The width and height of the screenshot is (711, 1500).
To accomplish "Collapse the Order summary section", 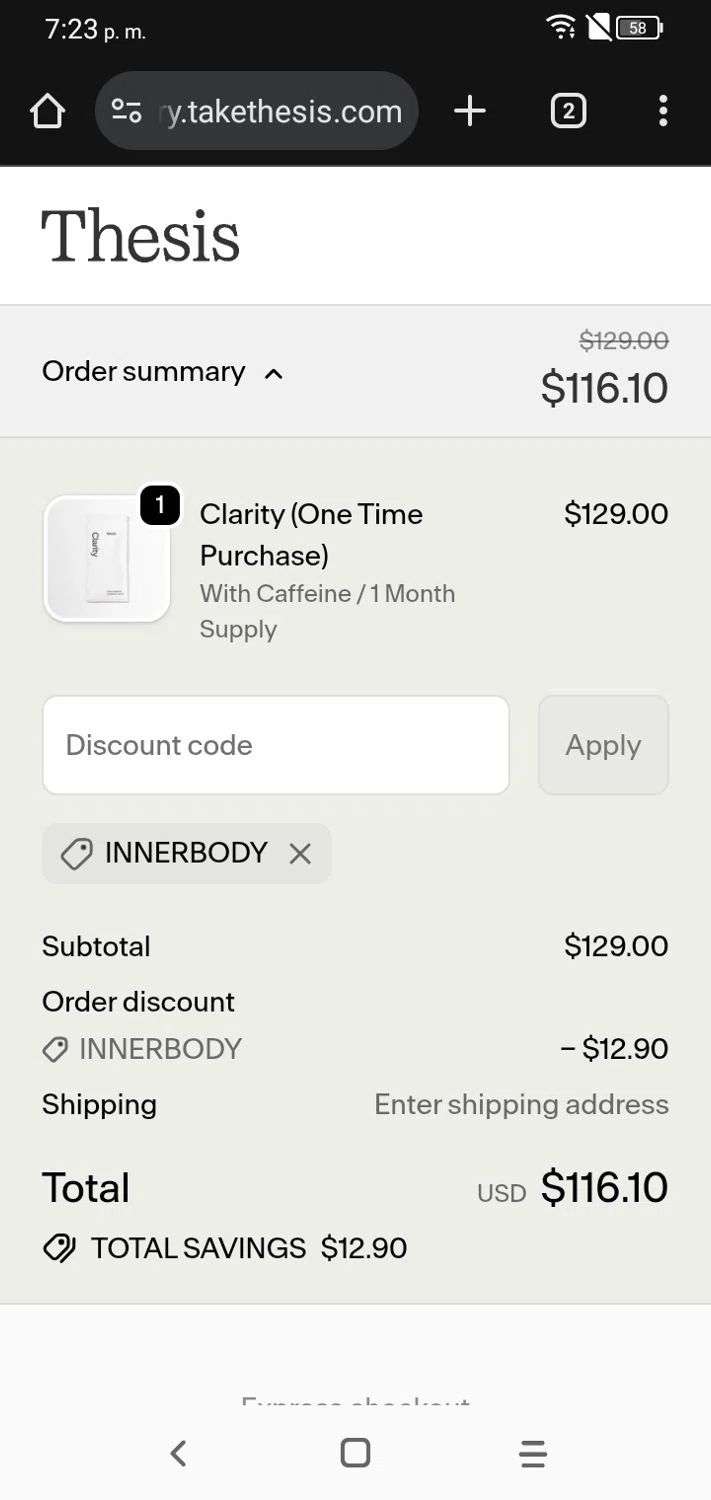I will pyautogui.click(x=162, y=372).
